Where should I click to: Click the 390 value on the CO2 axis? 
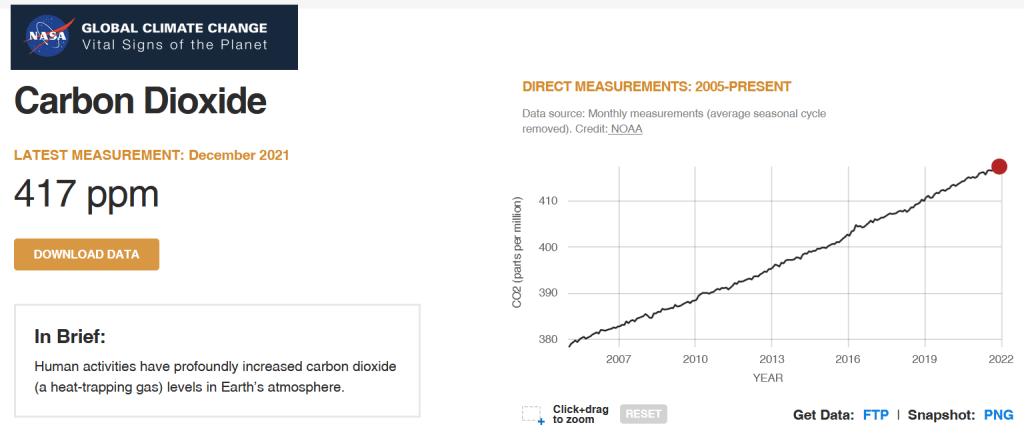(548, 293)
